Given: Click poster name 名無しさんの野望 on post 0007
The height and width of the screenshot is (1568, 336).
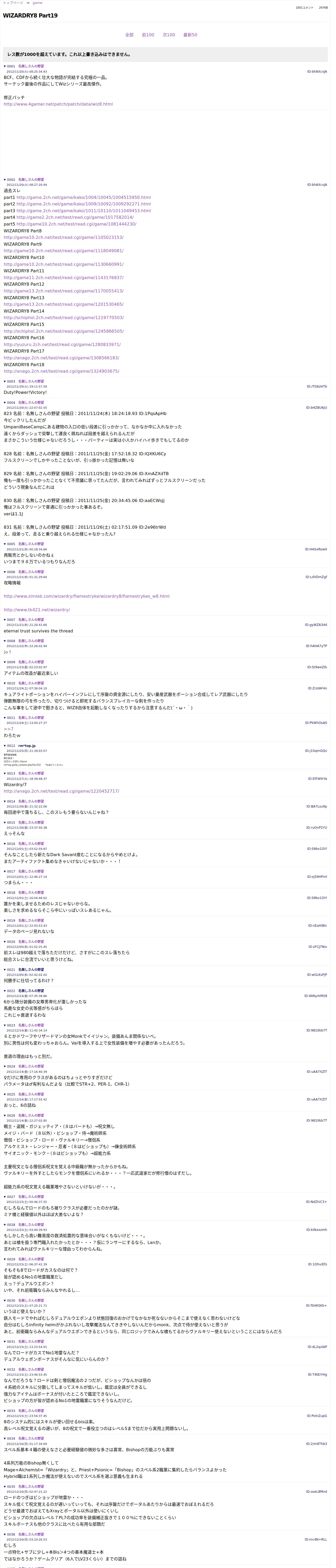Looking at the screenshot, I should pyautogui.click(x=31, y=620).
